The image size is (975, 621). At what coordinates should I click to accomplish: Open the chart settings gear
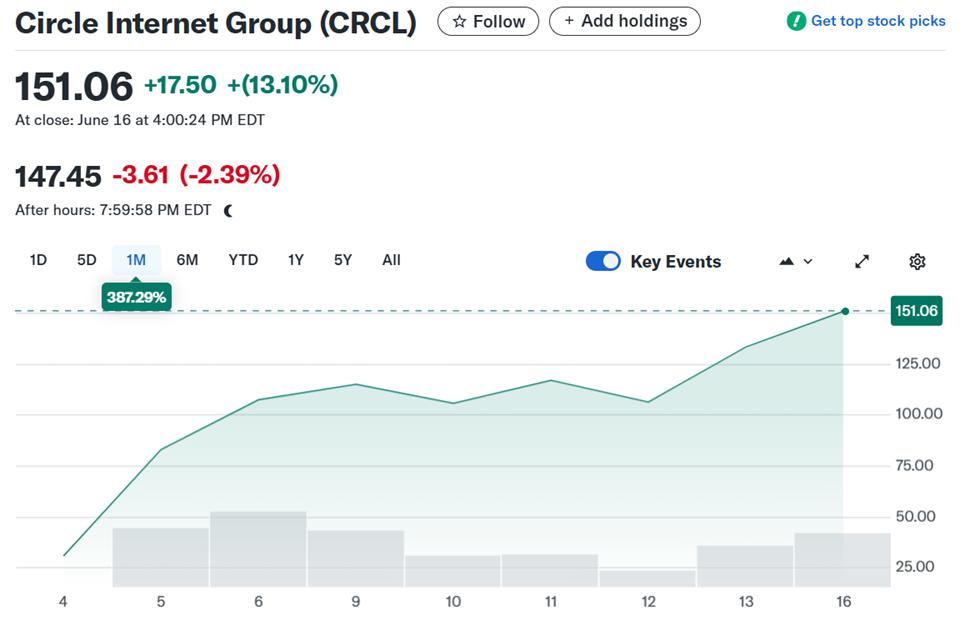pyautogui.click(x=916, y=261)
